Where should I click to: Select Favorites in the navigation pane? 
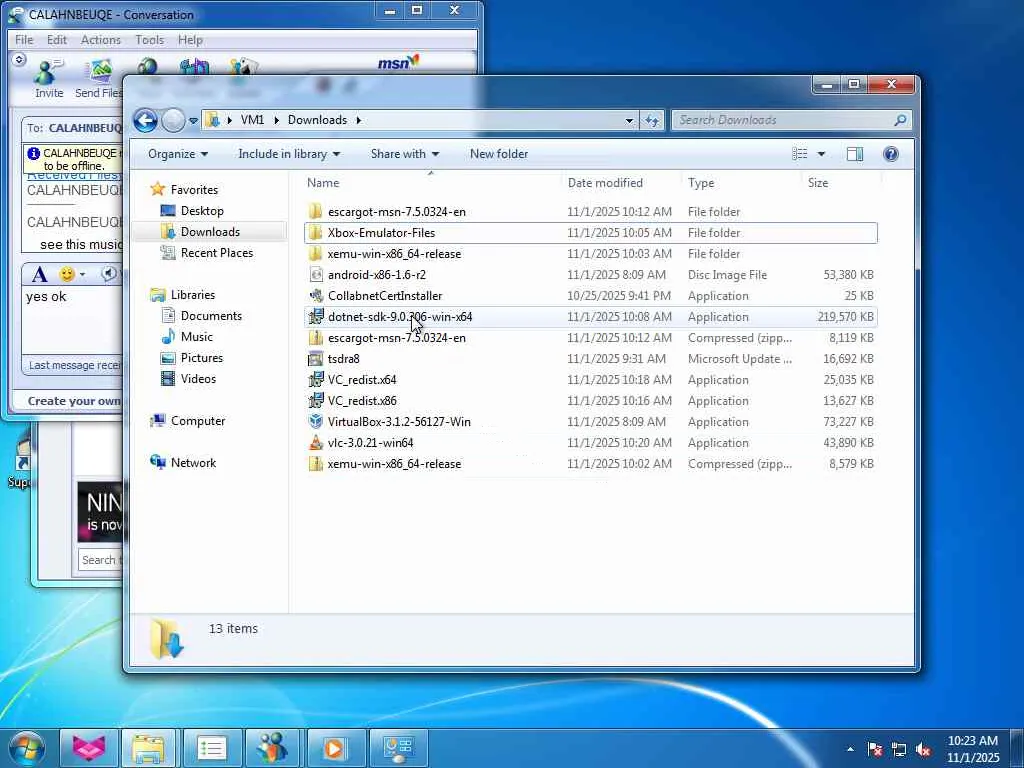point(194,189)
